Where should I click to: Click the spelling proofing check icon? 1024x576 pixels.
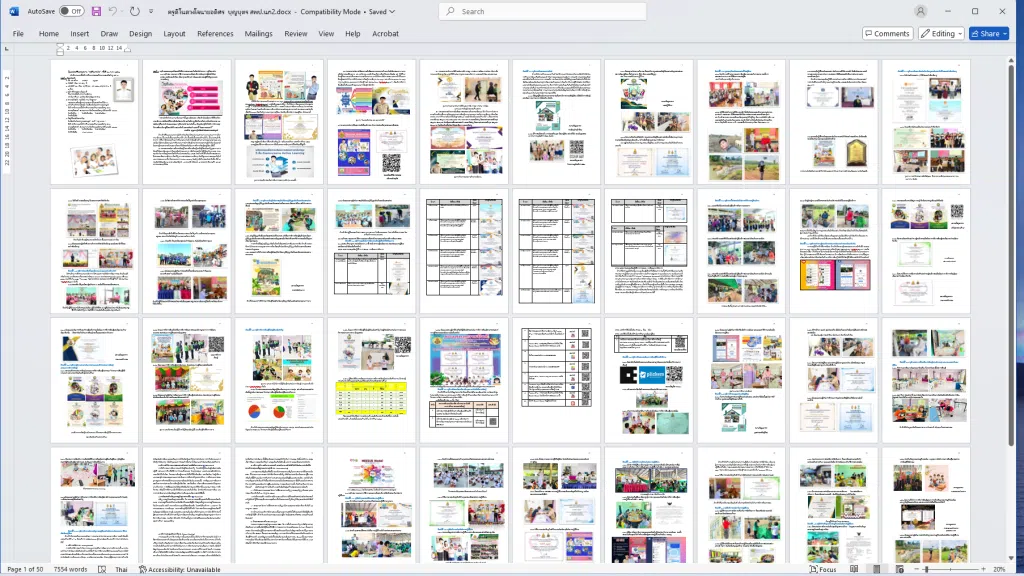pos(101,569)
